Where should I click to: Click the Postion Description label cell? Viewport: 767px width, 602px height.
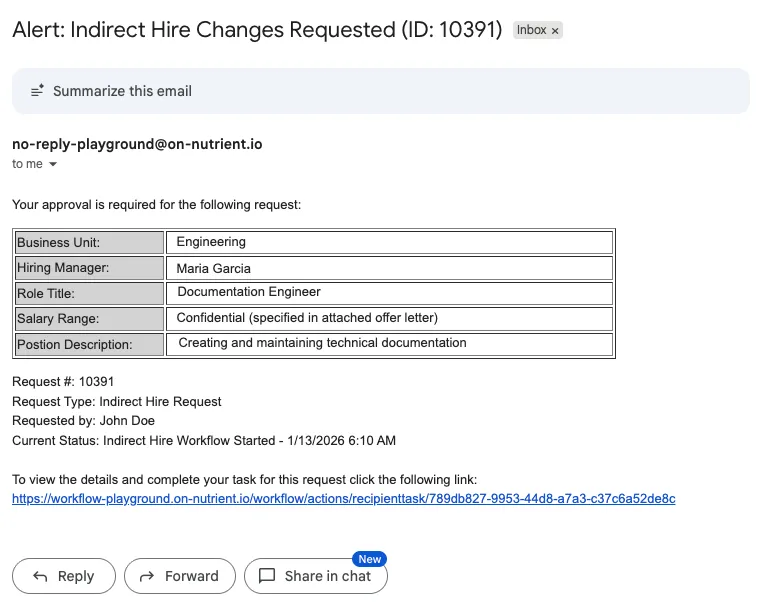click(x=90, y=344)
